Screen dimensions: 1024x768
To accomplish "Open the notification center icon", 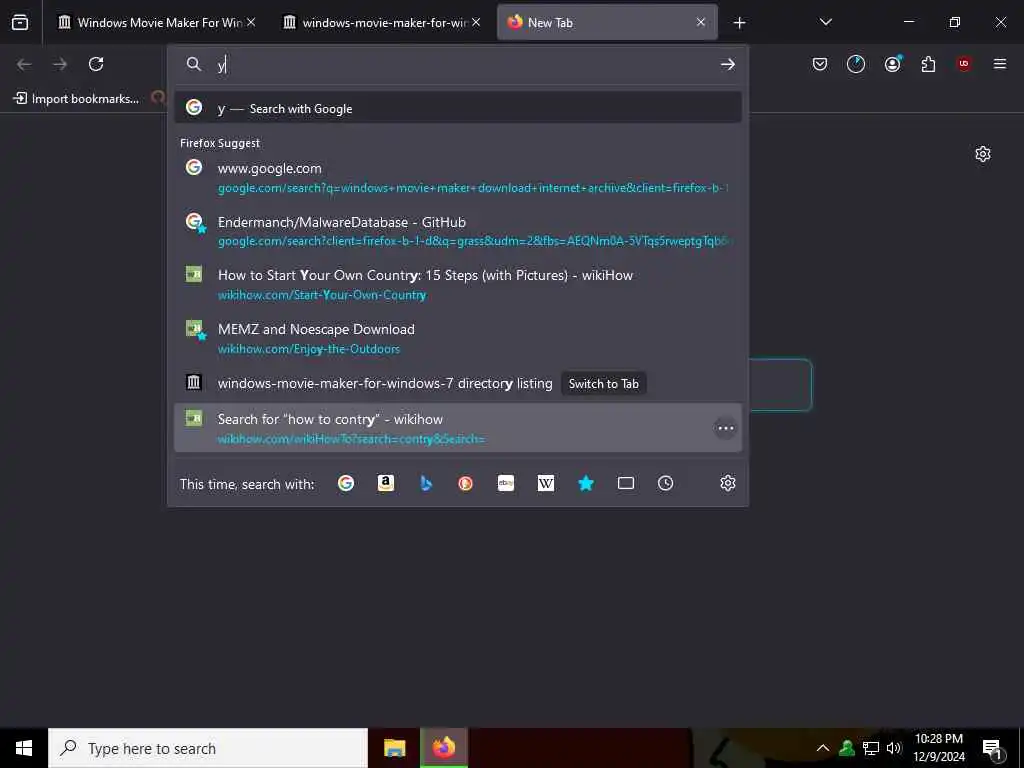I will click(992, 749).
